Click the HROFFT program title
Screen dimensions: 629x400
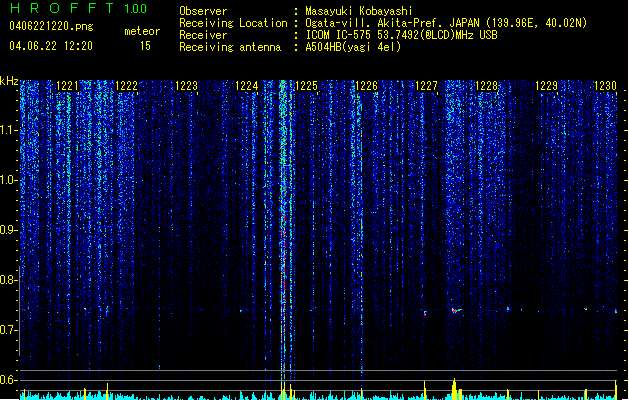tap(62, 8)
